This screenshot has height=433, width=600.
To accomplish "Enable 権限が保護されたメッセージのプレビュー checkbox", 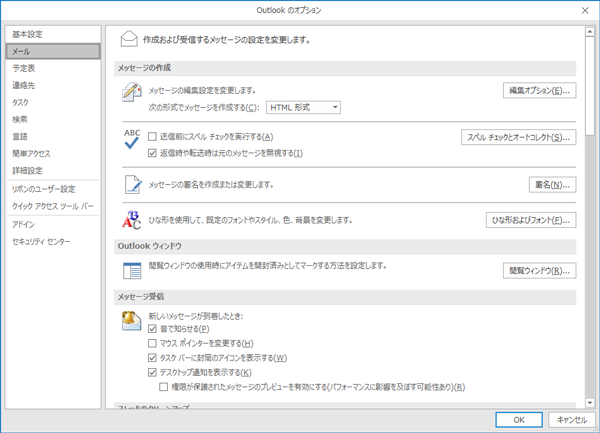I will click(163, 387).
